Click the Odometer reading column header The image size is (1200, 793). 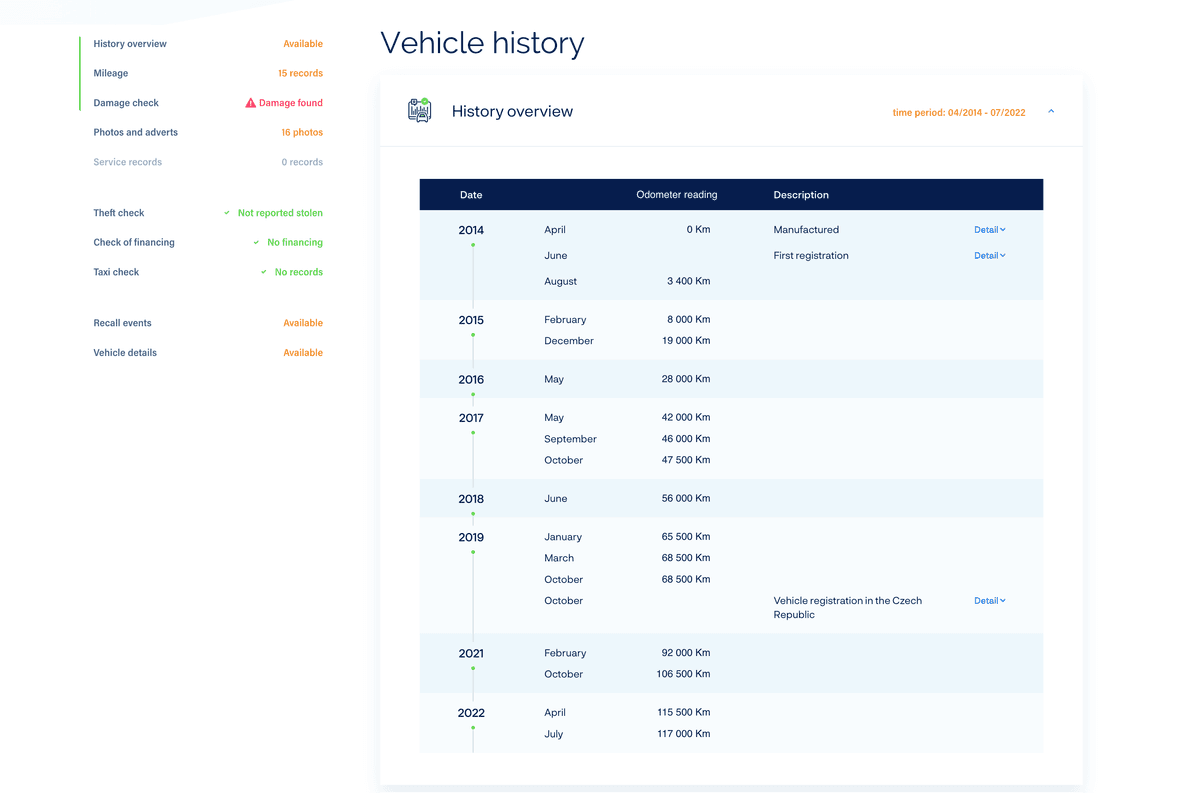click(677, 195)
